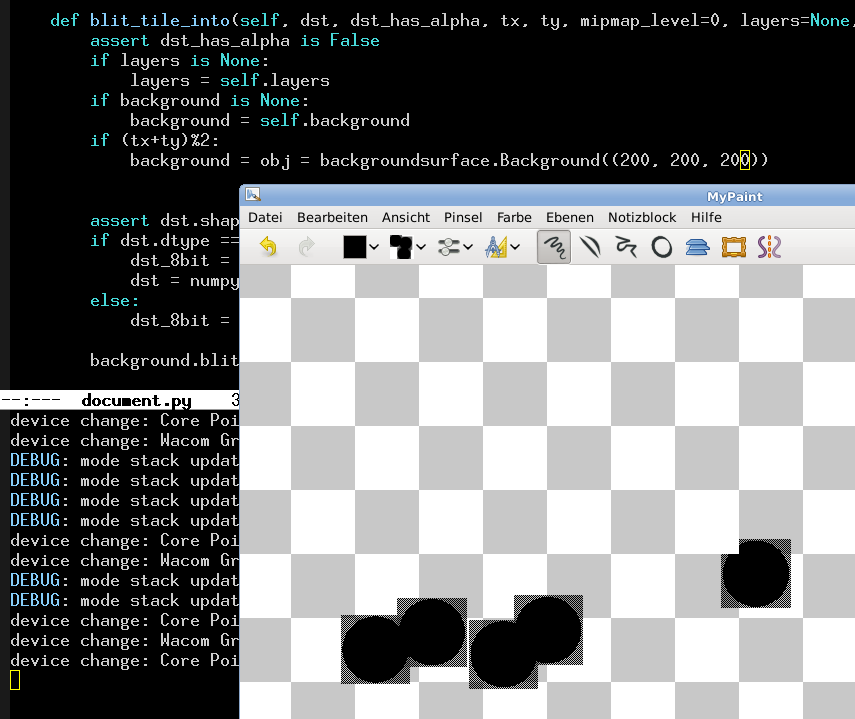Click the symmetry painting icon
The image size is (855, 719).
click(x=769, y=247)
